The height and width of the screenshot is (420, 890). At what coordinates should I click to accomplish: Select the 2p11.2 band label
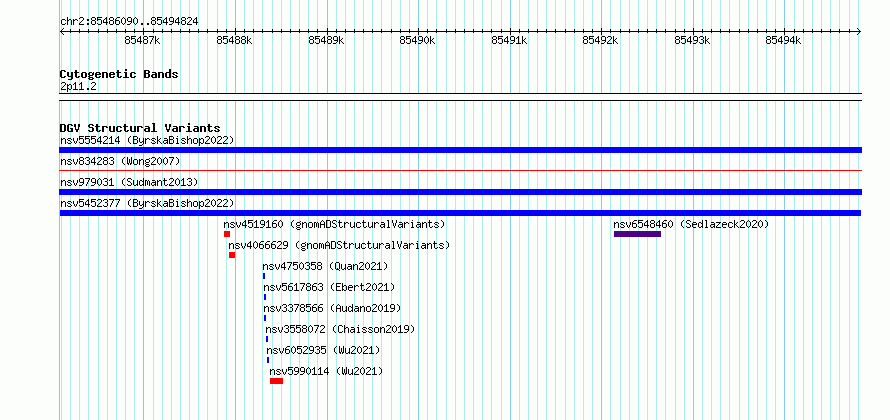(x=78, y=87)
